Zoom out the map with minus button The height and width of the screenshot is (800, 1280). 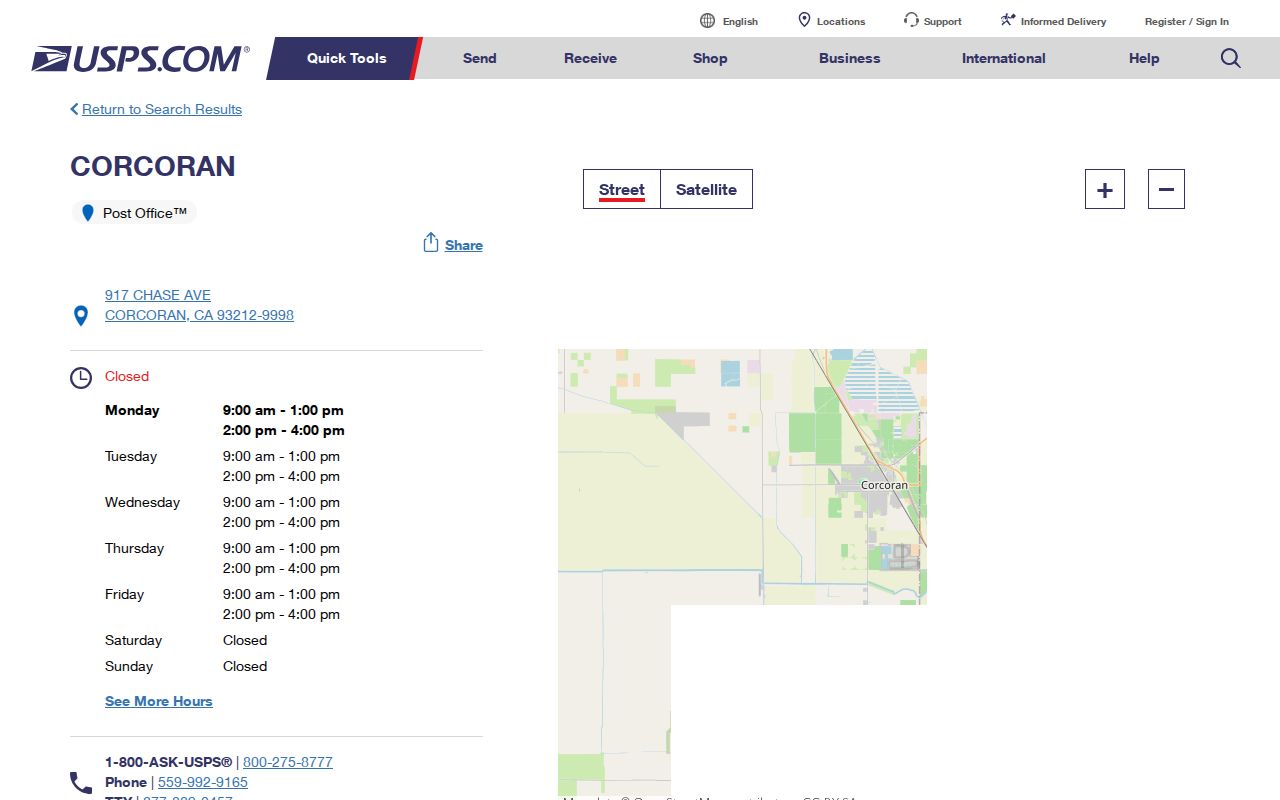[1166, 189]
